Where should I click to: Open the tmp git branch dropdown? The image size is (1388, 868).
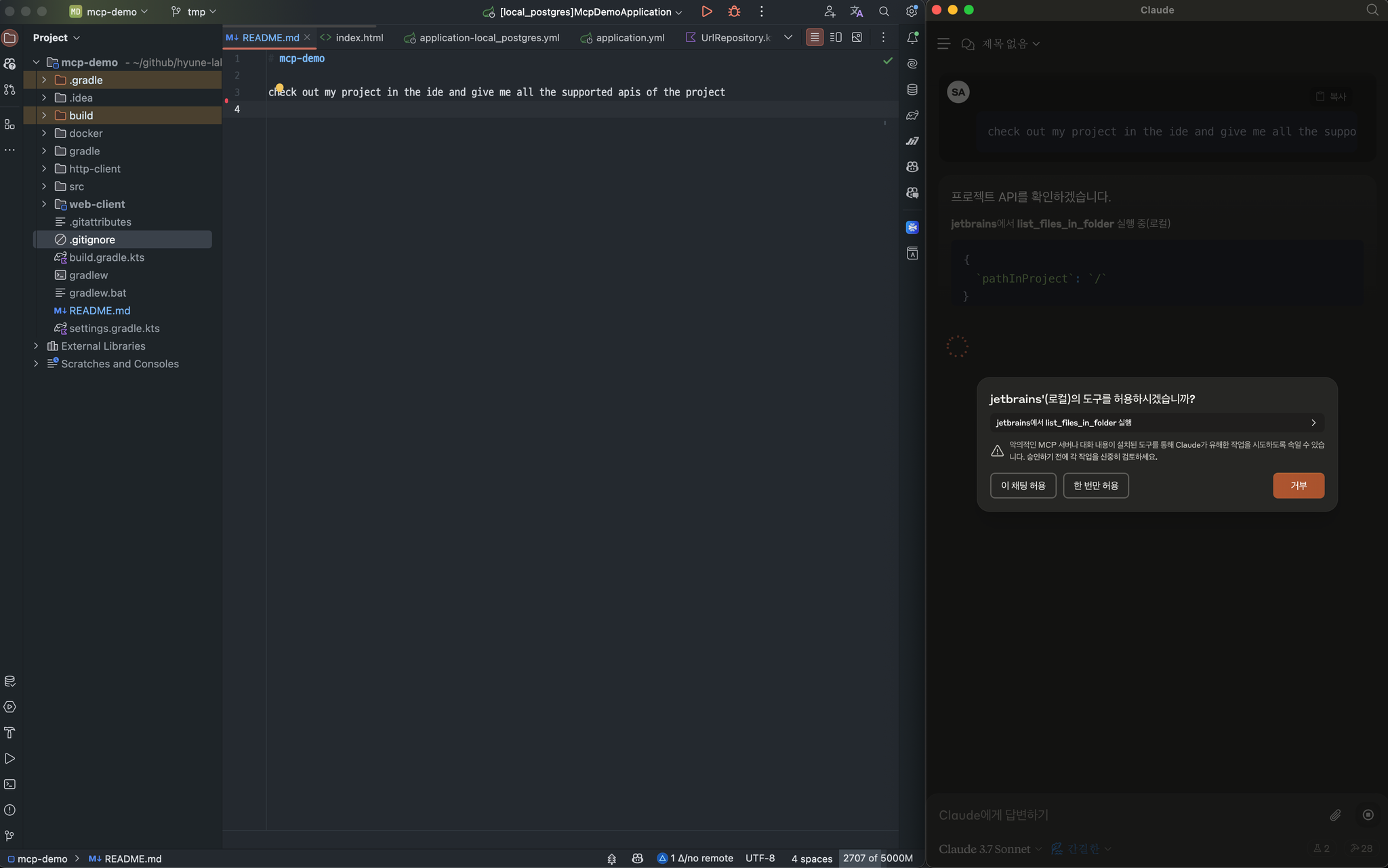(193, 12)
